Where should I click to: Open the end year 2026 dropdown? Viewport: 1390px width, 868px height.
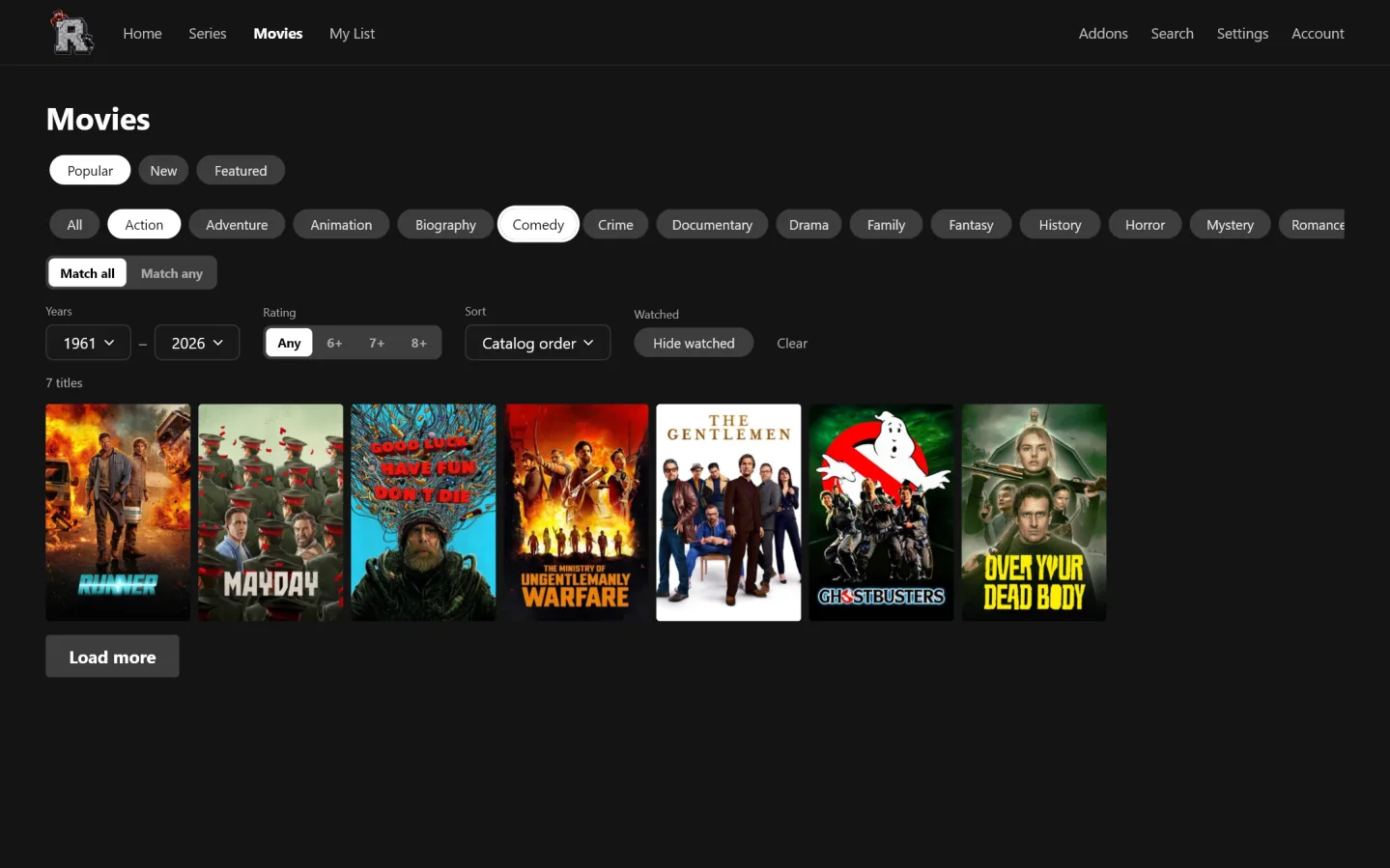(x=197, y=343)
